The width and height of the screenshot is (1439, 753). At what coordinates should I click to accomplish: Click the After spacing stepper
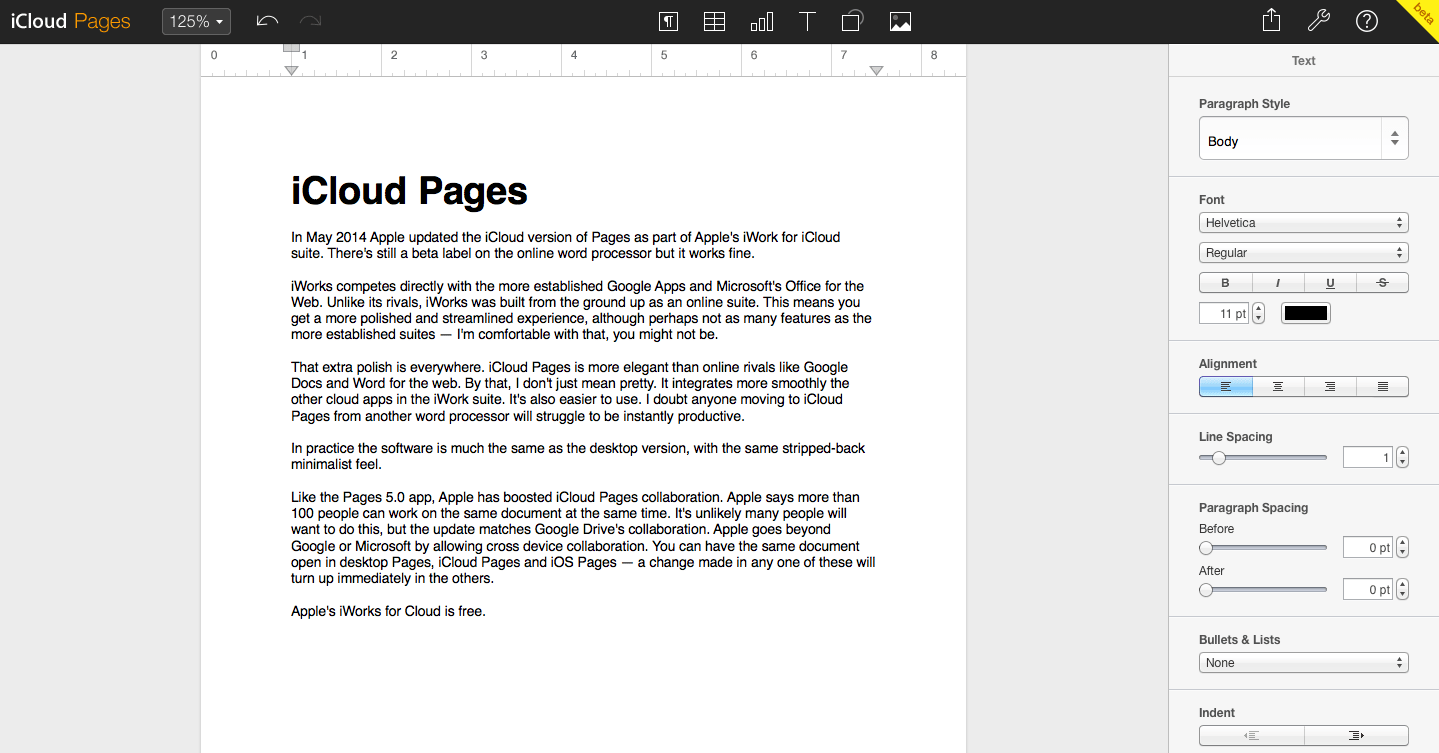(x=1402, y=589)
